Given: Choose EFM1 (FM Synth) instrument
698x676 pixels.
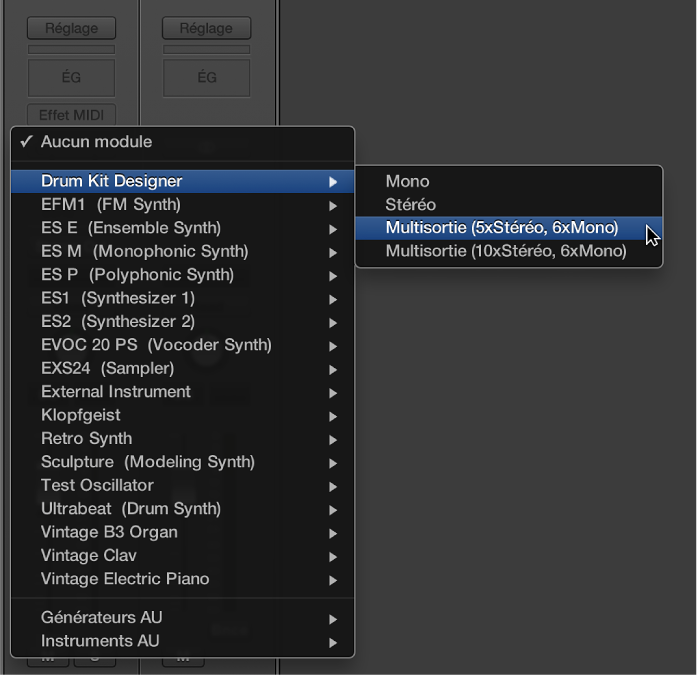Looking at the screenshot, I should pos(183,205).
